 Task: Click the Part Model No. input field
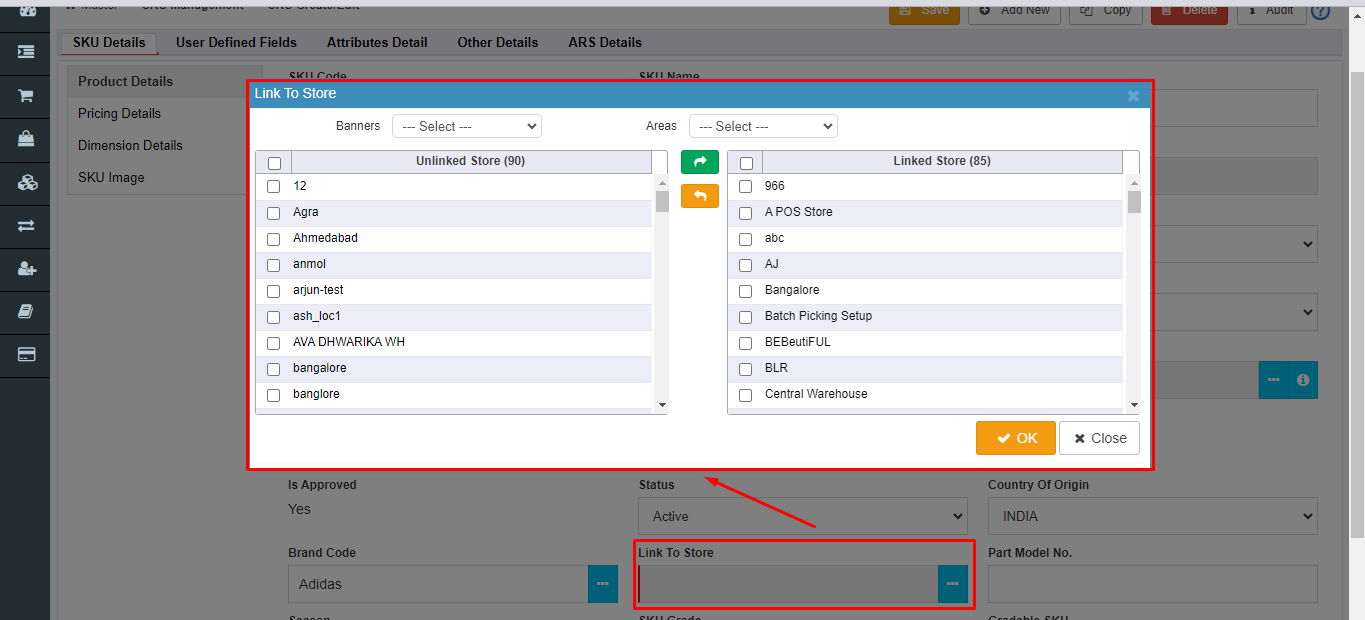pos(1153,584)
